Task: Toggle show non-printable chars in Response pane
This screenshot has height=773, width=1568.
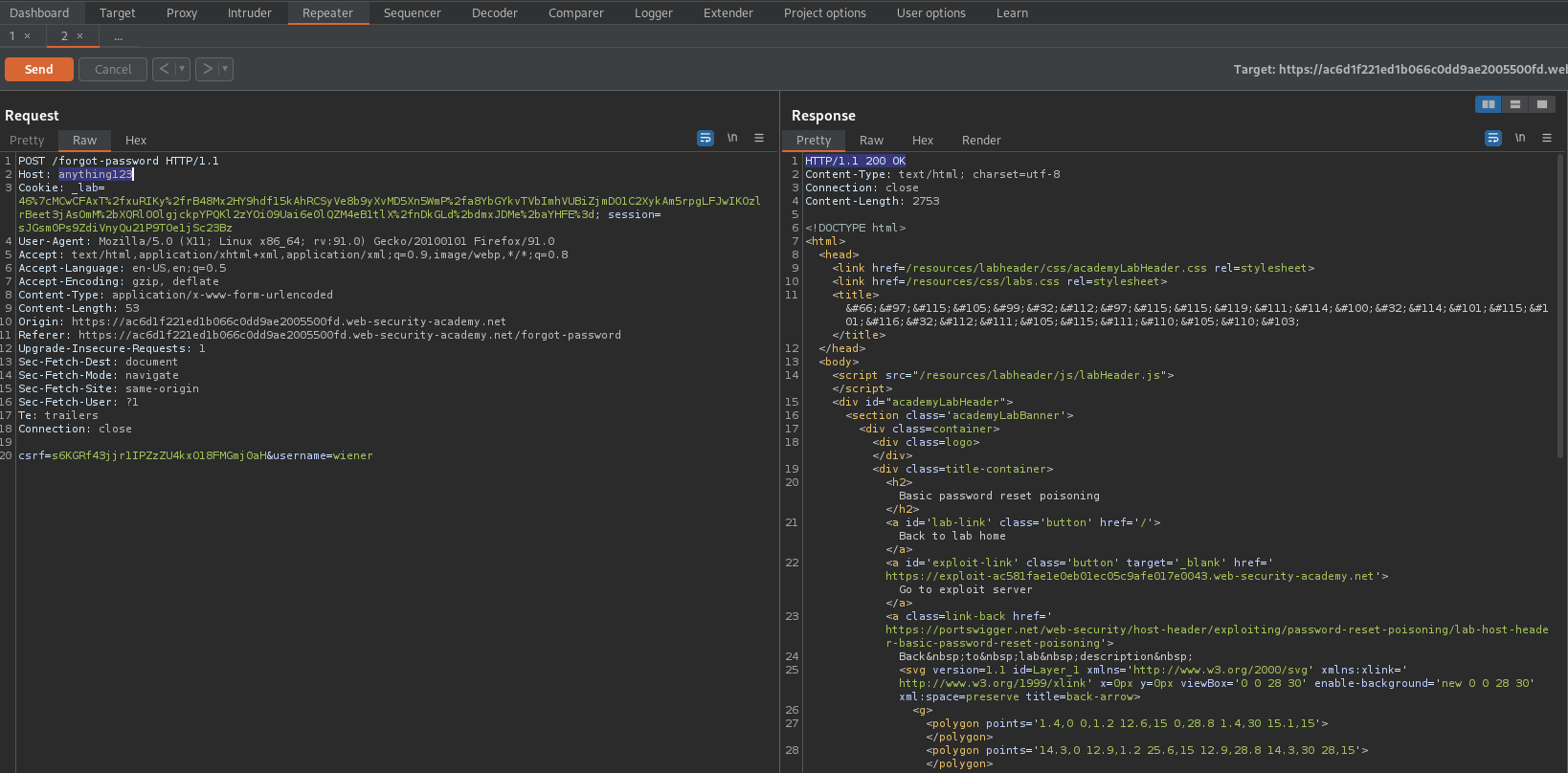Action: 1520,138
